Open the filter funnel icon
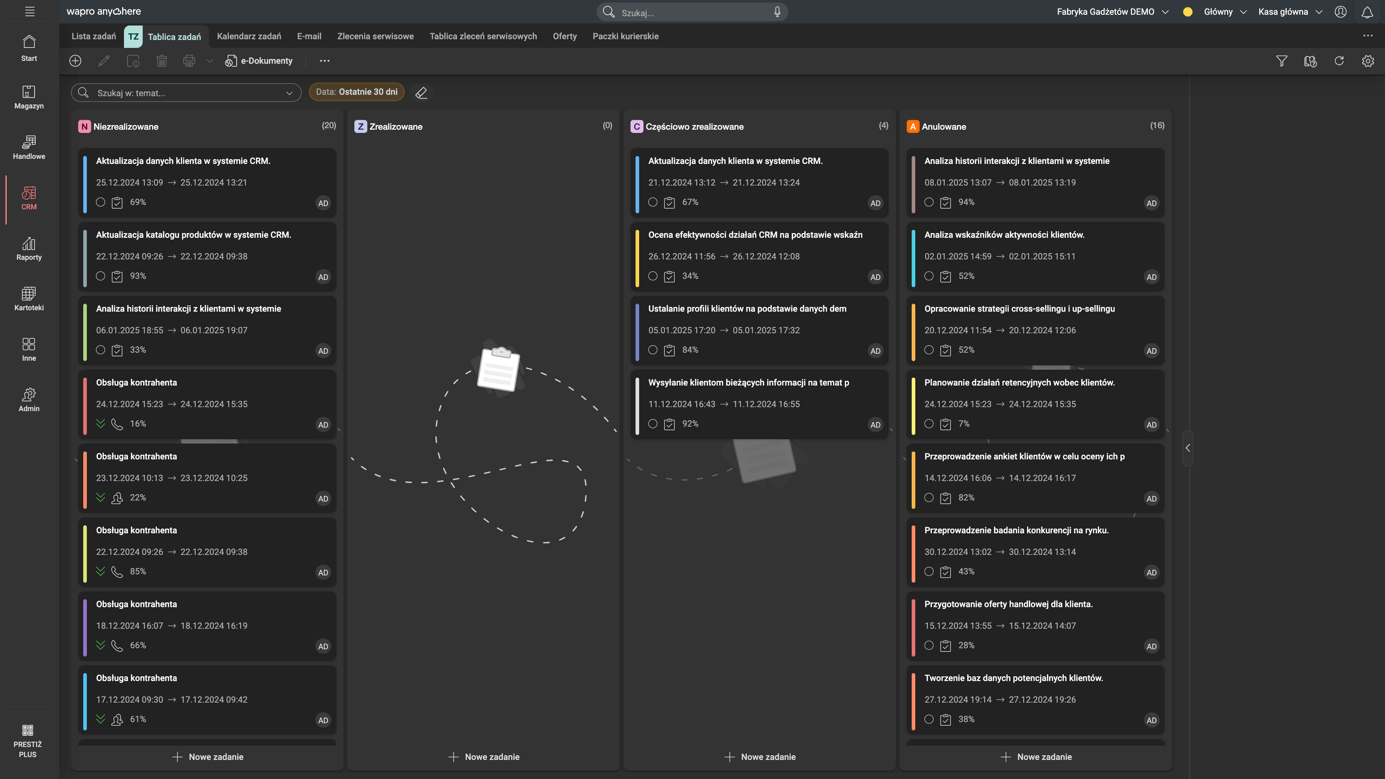Viewport: 1385px width, 779px height. tap(1281, 61)
